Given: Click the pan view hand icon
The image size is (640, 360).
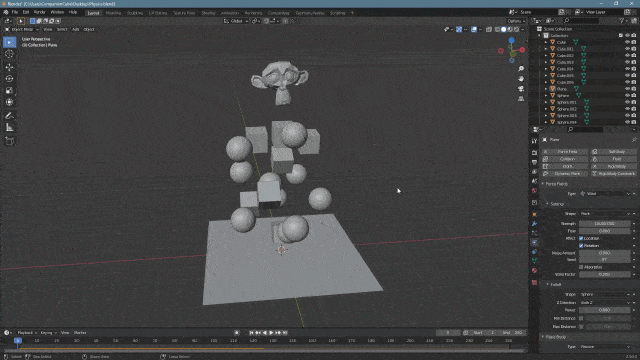Looking at the screenshot, I should [x=521, y=78].
